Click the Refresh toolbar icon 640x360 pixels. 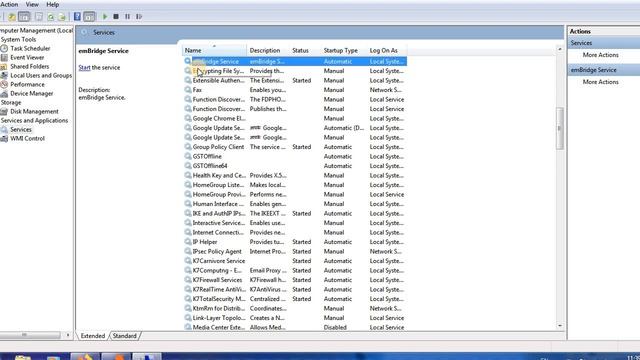click(51, 17)
